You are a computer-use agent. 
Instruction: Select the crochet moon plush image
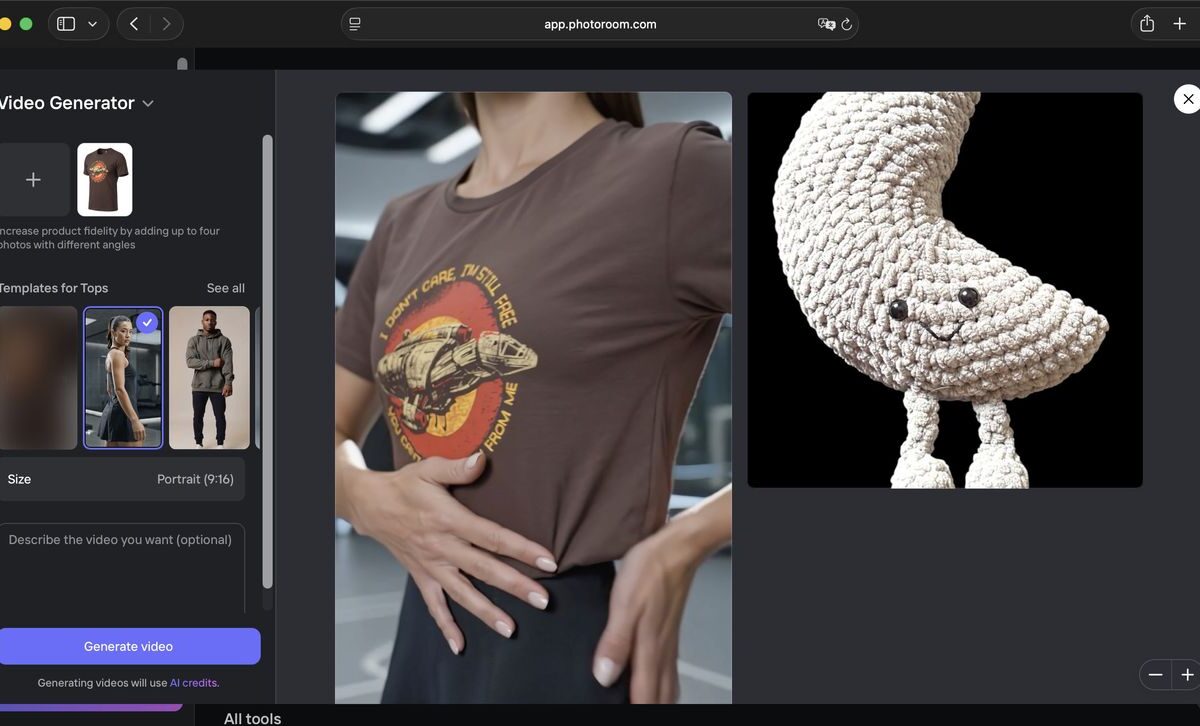click(945, 290)
